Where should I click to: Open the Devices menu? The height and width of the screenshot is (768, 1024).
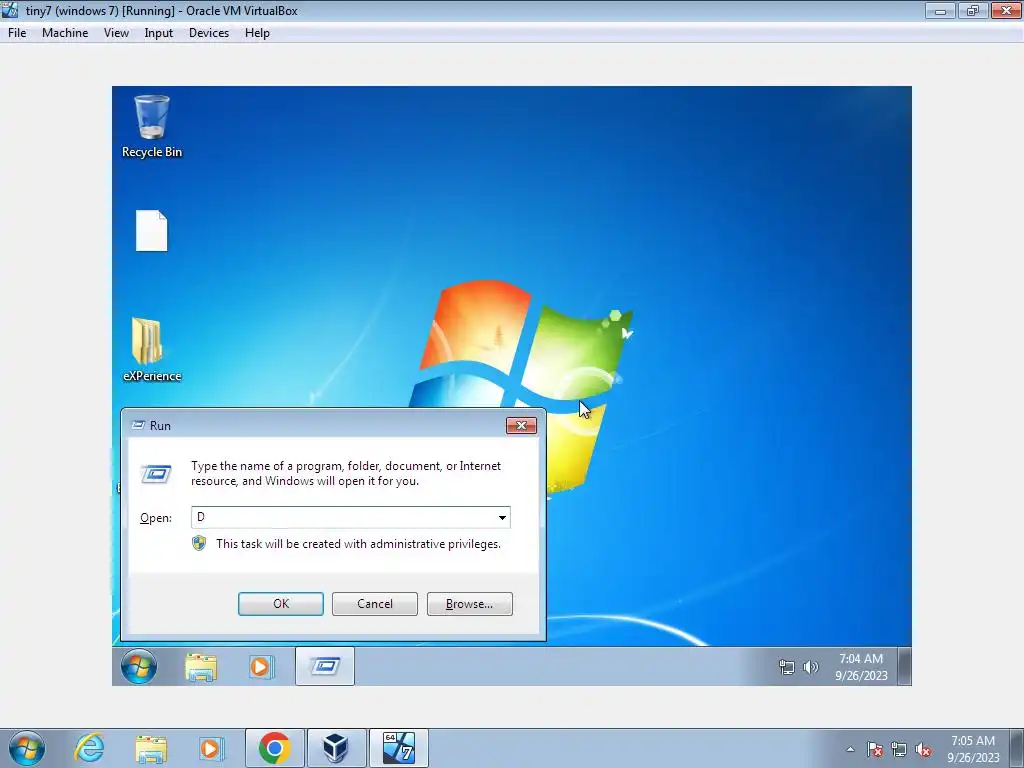[x=209, y=33]
